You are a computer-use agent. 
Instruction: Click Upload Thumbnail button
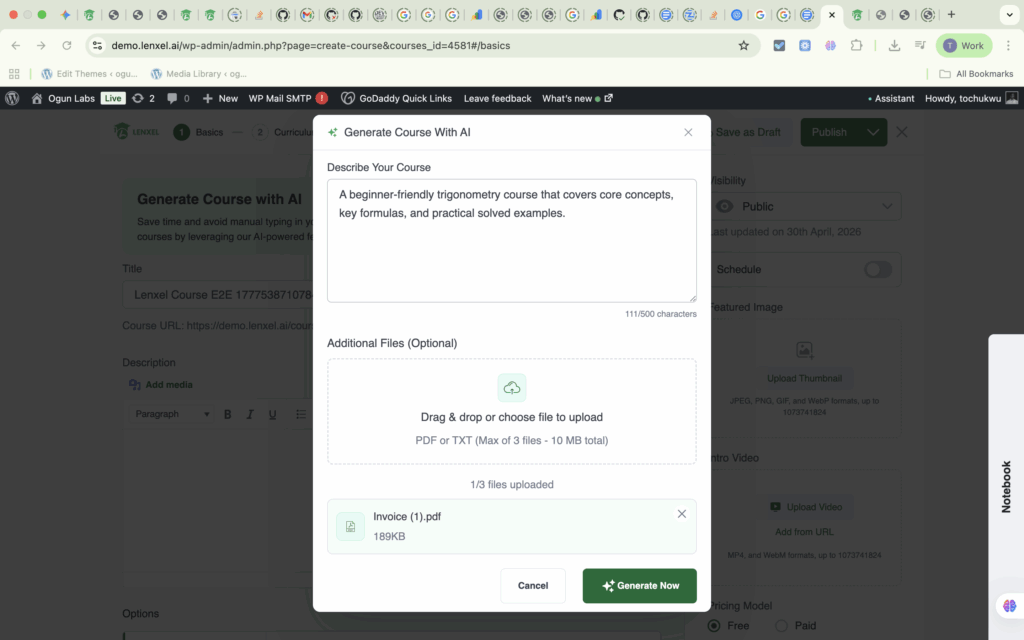[x=805, y=378]
